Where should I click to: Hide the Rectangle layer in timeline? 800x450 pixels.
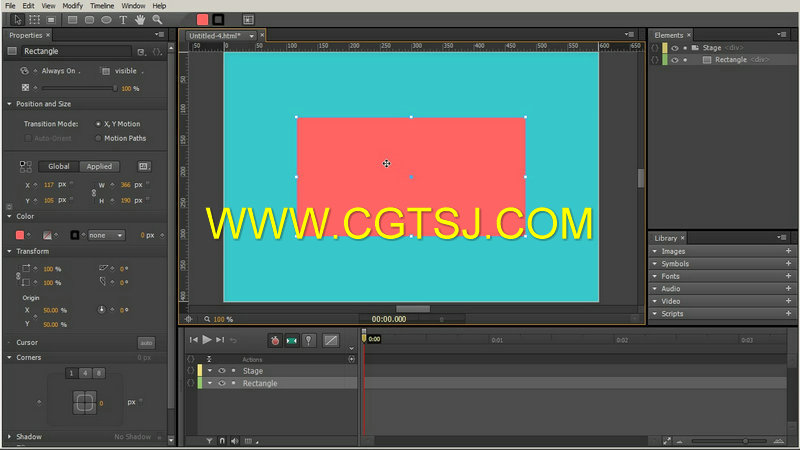point(222,383)
